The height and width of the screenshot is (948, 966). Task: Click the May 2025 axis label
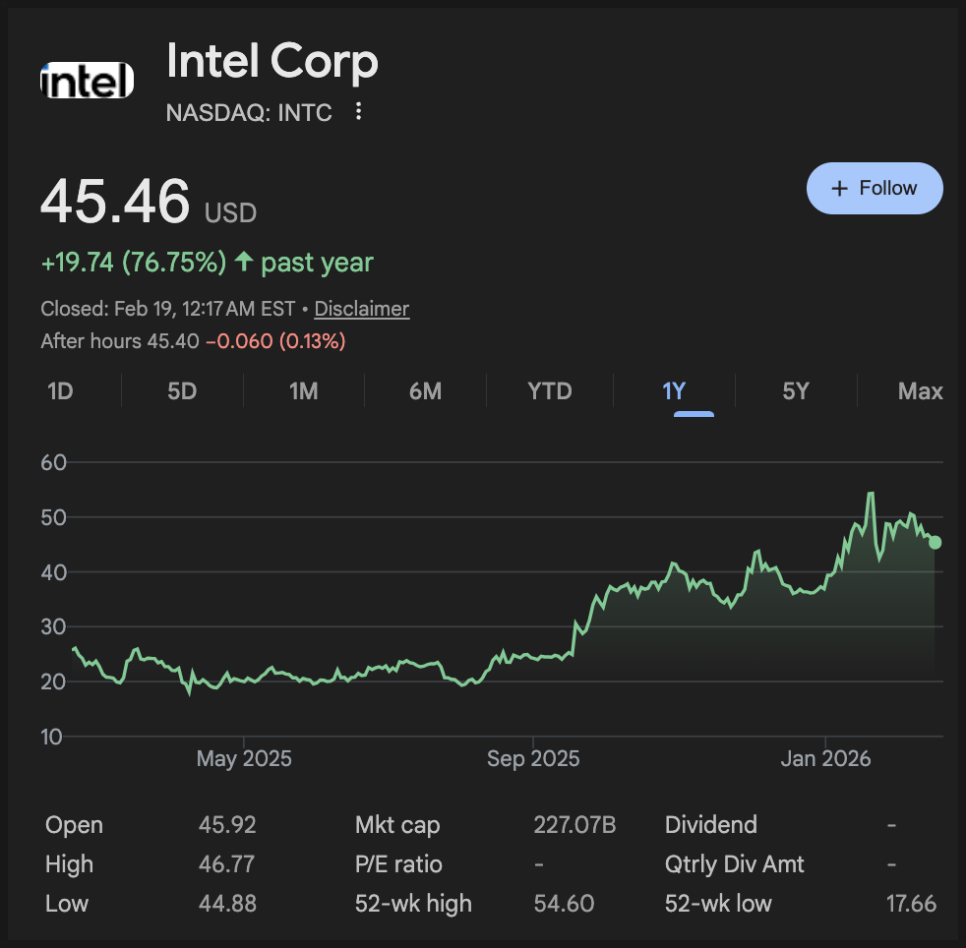244,759
